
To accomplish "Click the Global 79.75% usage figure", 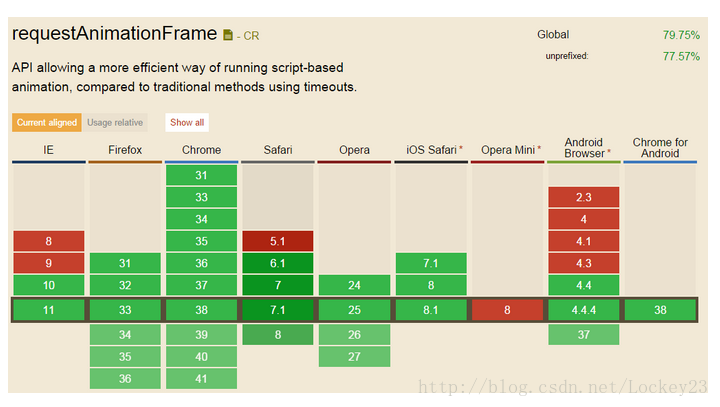I will (680, 35).
